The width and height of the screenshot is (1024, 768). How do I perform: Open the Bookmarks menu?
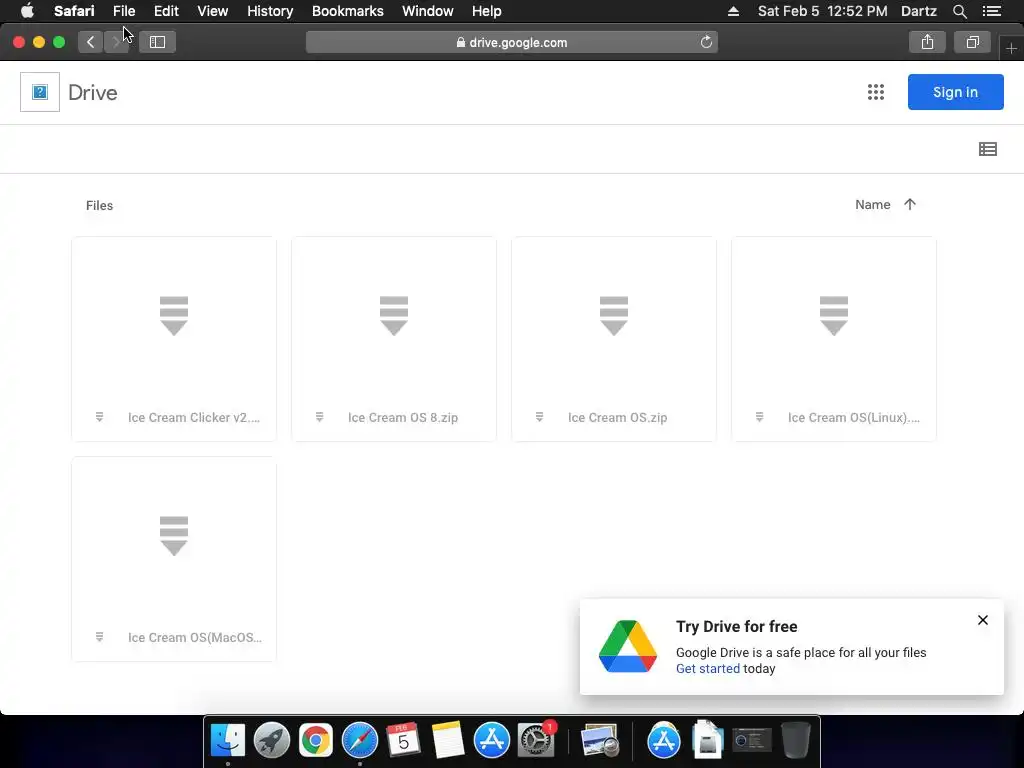pyautogui.click(x=347, y=11)
